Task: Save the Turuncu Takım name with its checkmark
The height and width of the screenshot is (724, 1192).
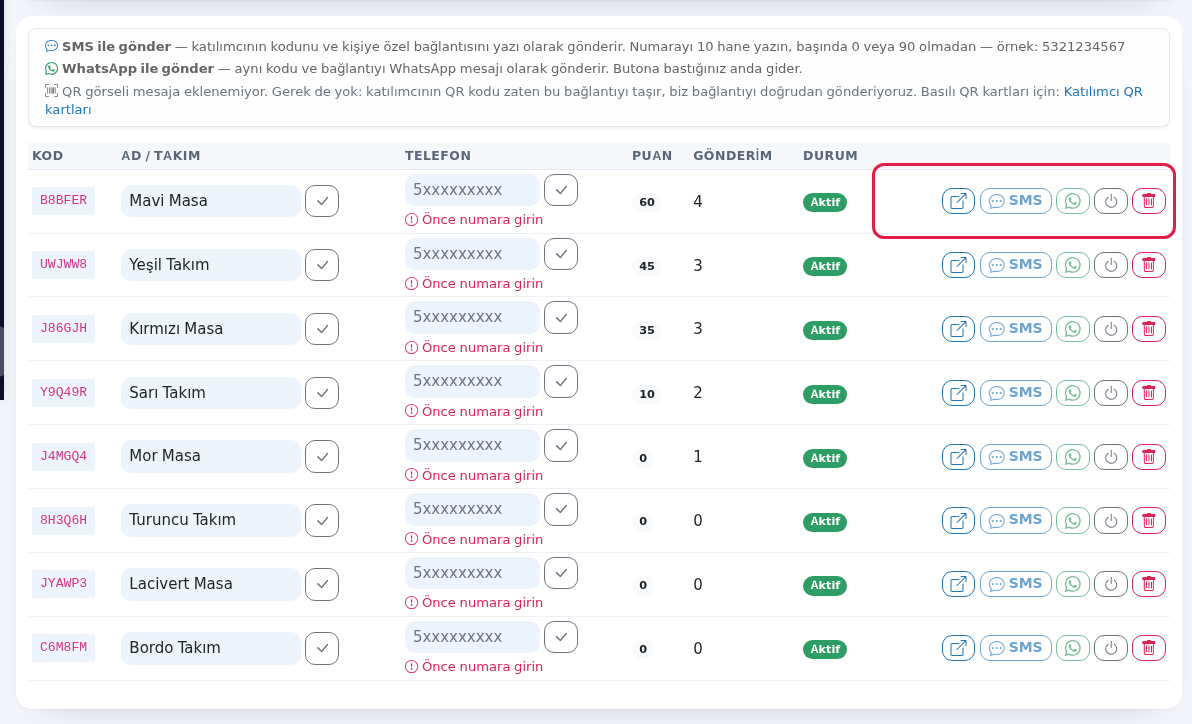Action: pyautogui.click(x=322, y=521)
